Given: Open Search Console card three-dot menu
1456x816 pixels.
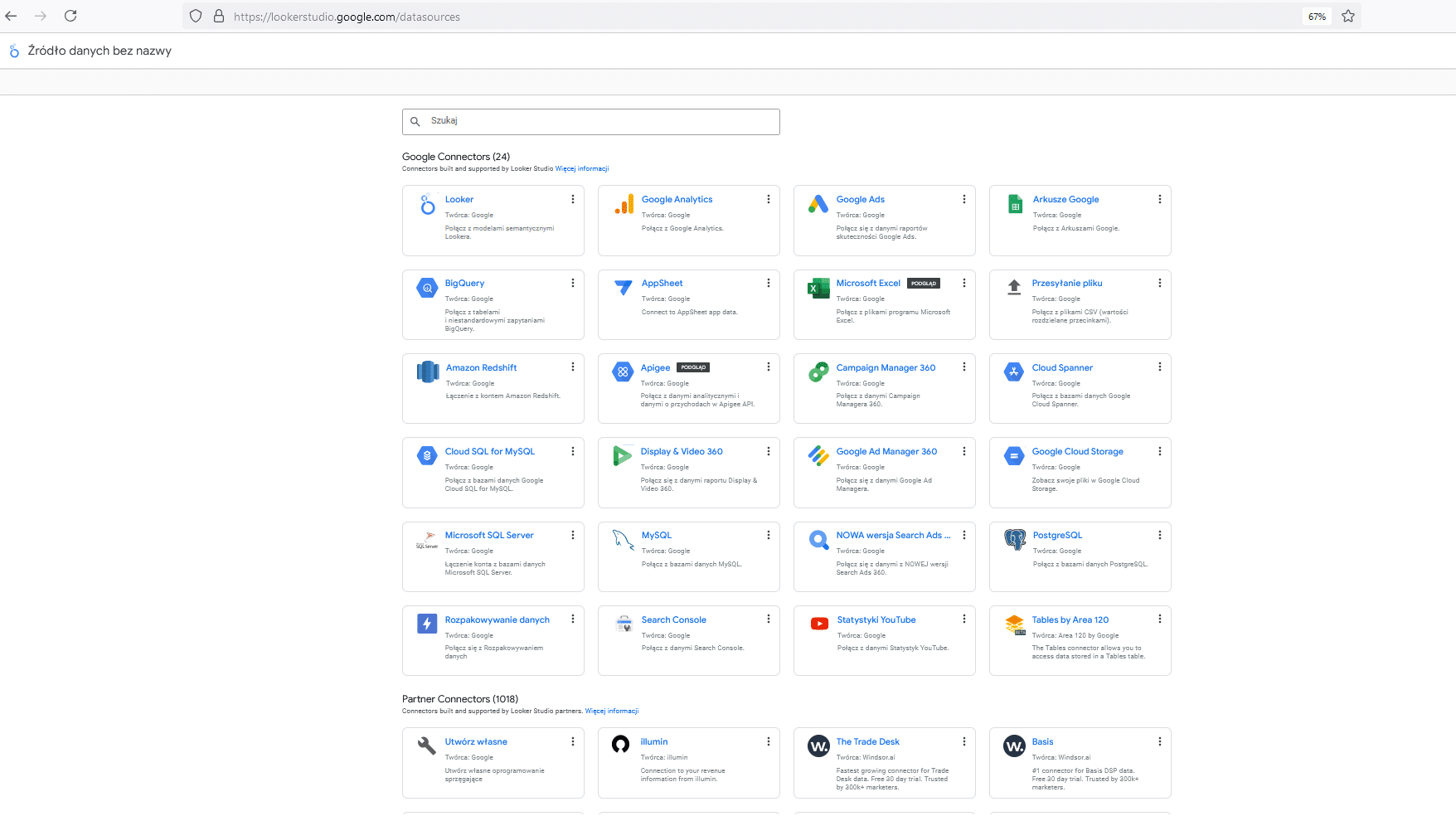Looking at the screenshot, I should pos(769,619).
